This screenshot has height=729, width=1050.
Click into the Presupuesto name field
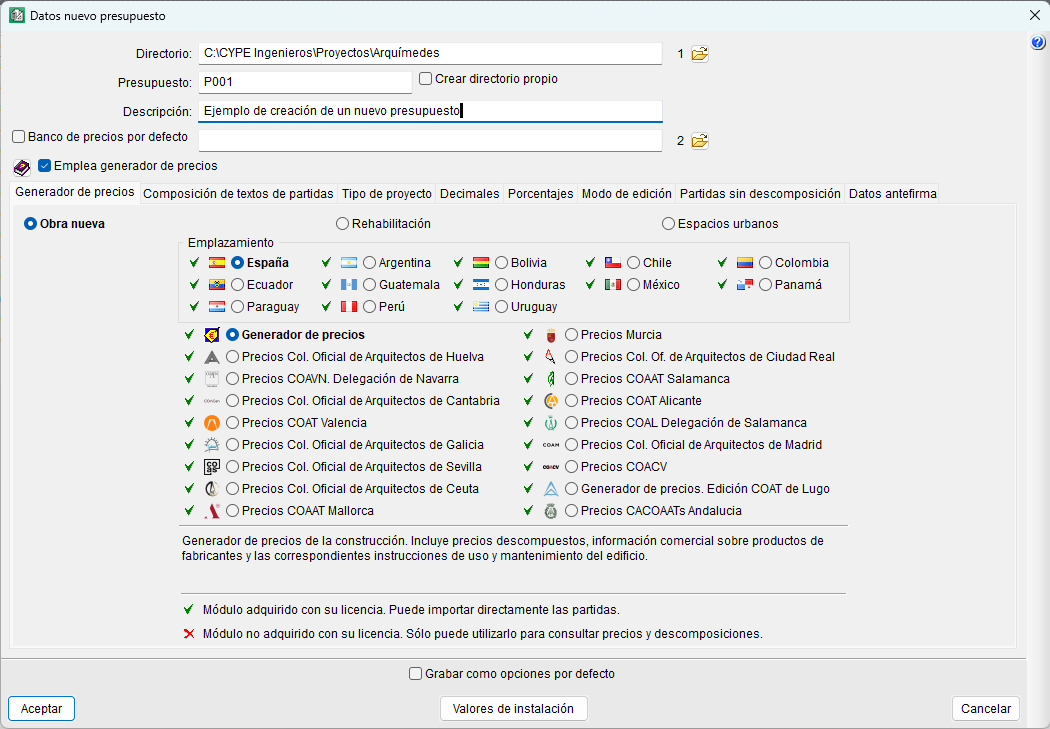pyautogui.click(x=305, y=82)
